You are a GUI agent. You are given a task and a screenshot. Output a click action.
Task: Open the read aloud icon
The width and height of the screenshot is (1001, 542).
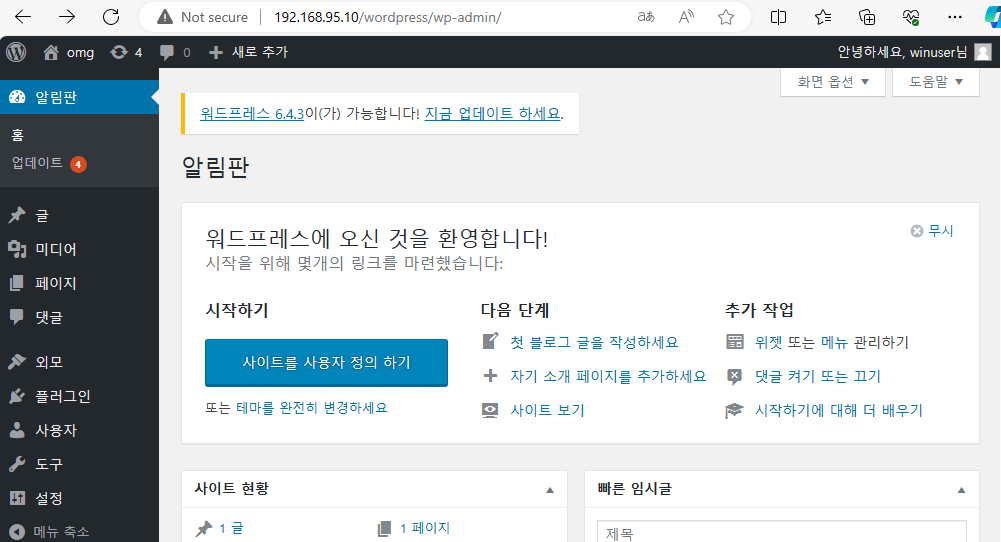686,17
